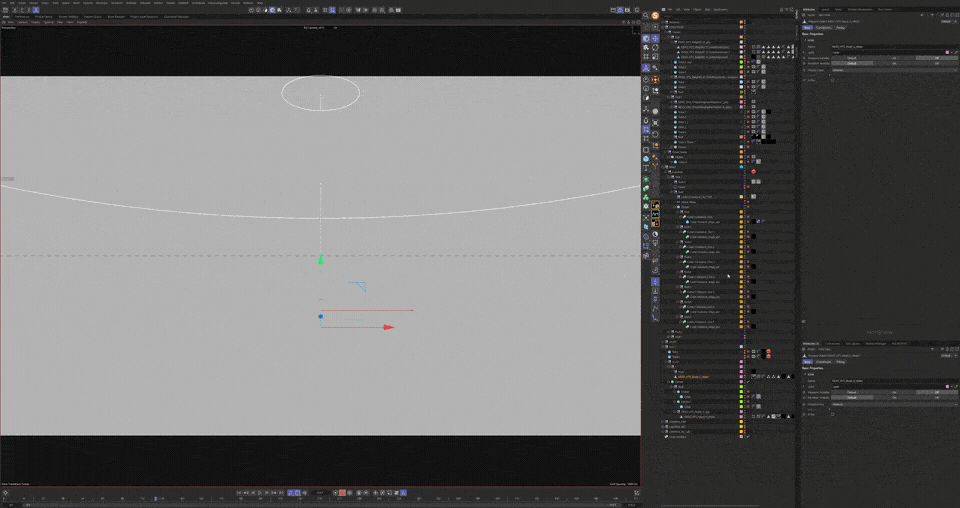Click the blue sphere icon in tool palette
The height and width of the screenshot is (508, 960).
pyautogui.click(x=646, y=159)
